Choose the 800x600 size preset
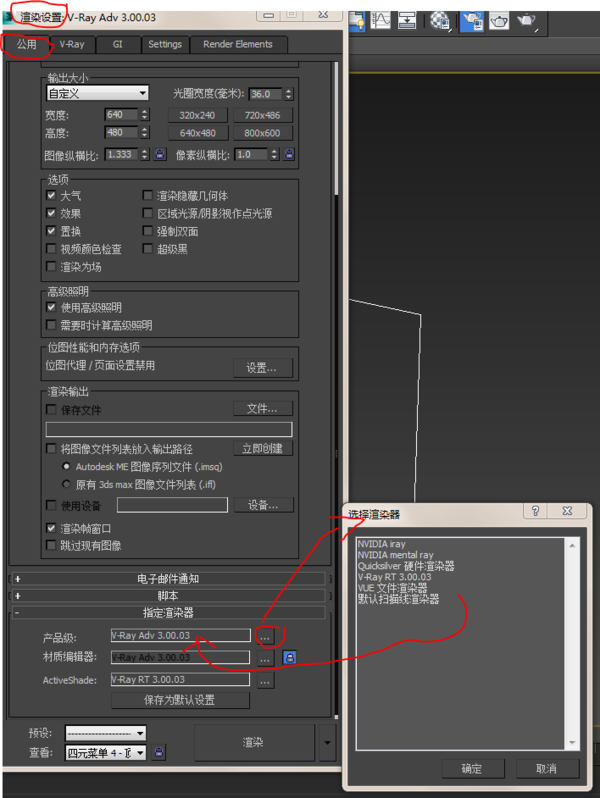 [263, 133]
